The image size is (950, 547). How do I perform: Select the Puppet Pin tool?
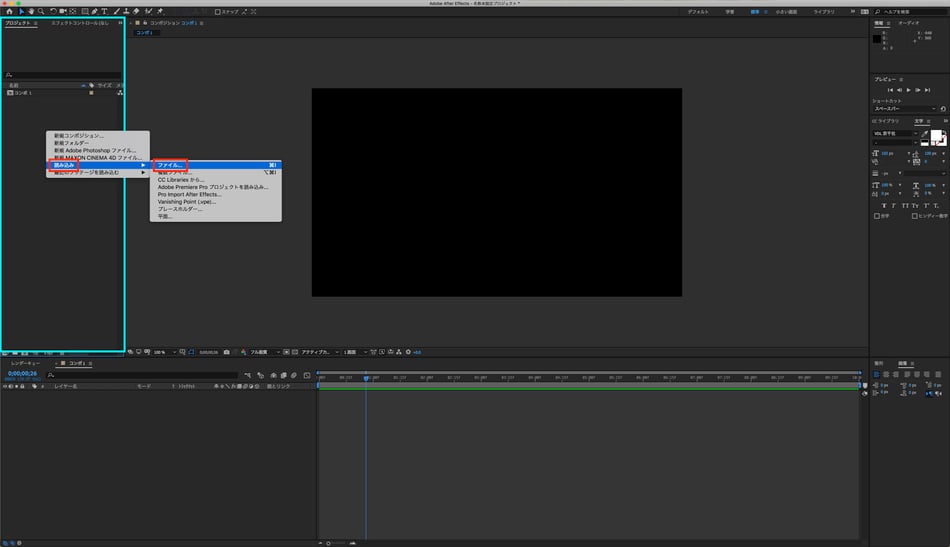[160, 12]
